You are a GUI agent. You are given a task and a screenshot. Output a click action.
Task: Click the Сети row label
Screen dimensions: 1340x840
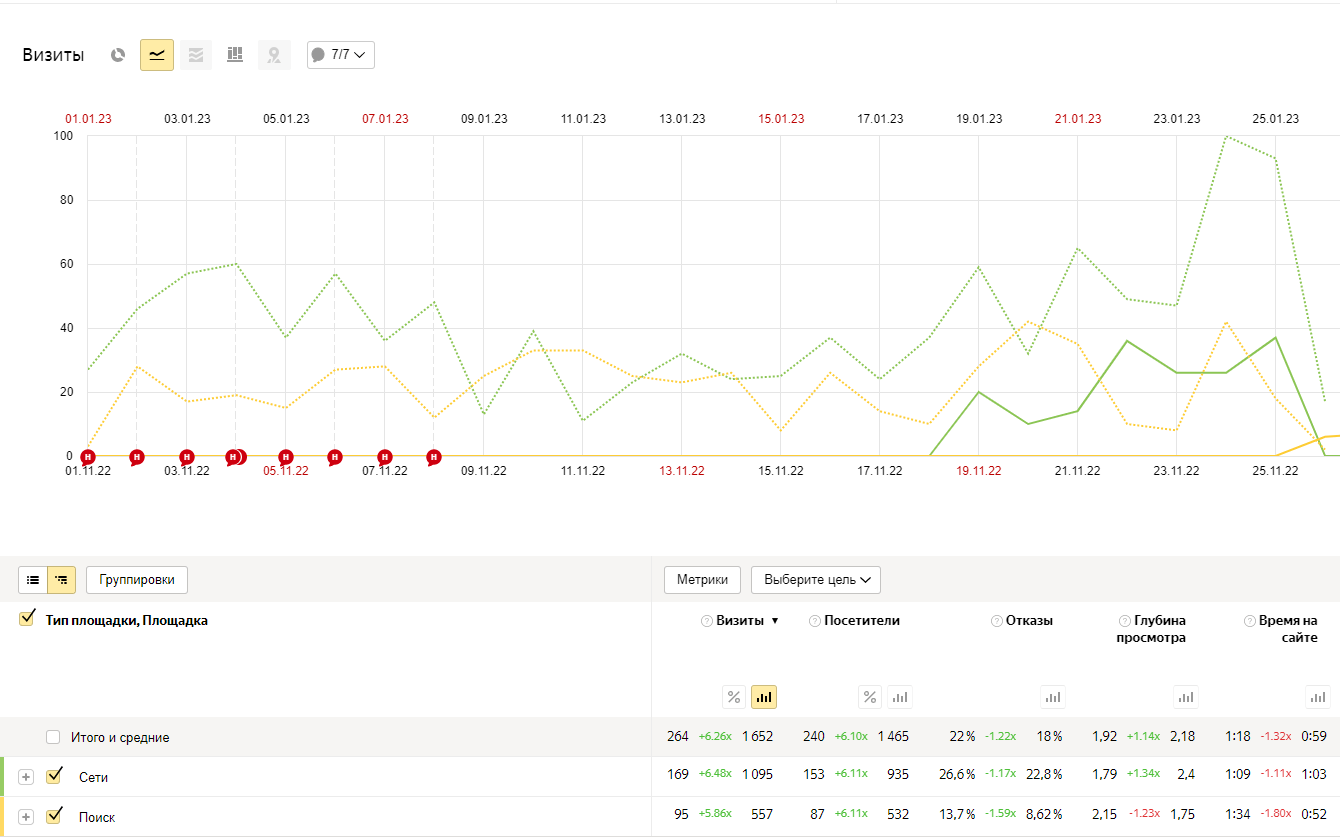[93, 777]
